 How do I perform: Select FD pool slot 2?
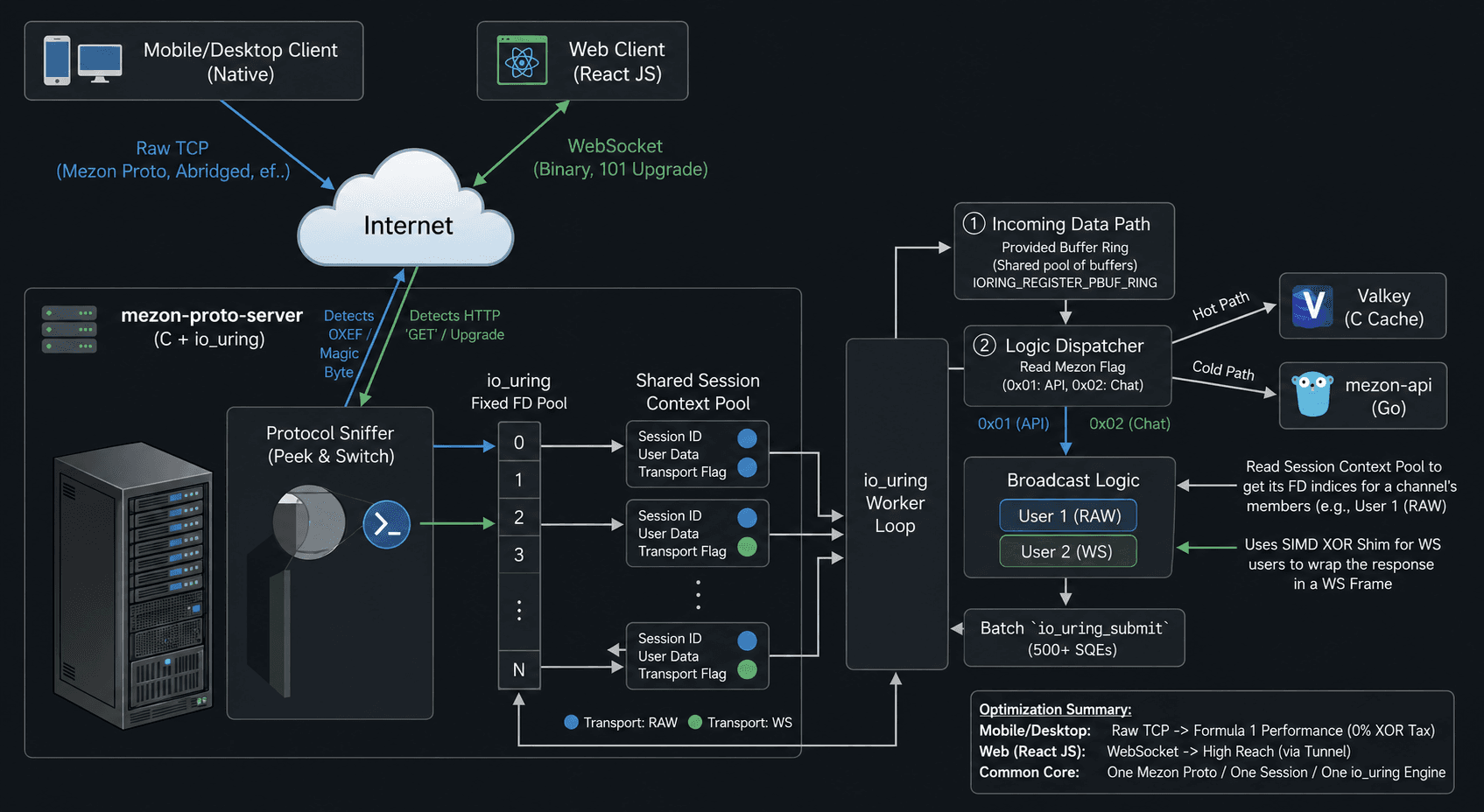(519, 517)
